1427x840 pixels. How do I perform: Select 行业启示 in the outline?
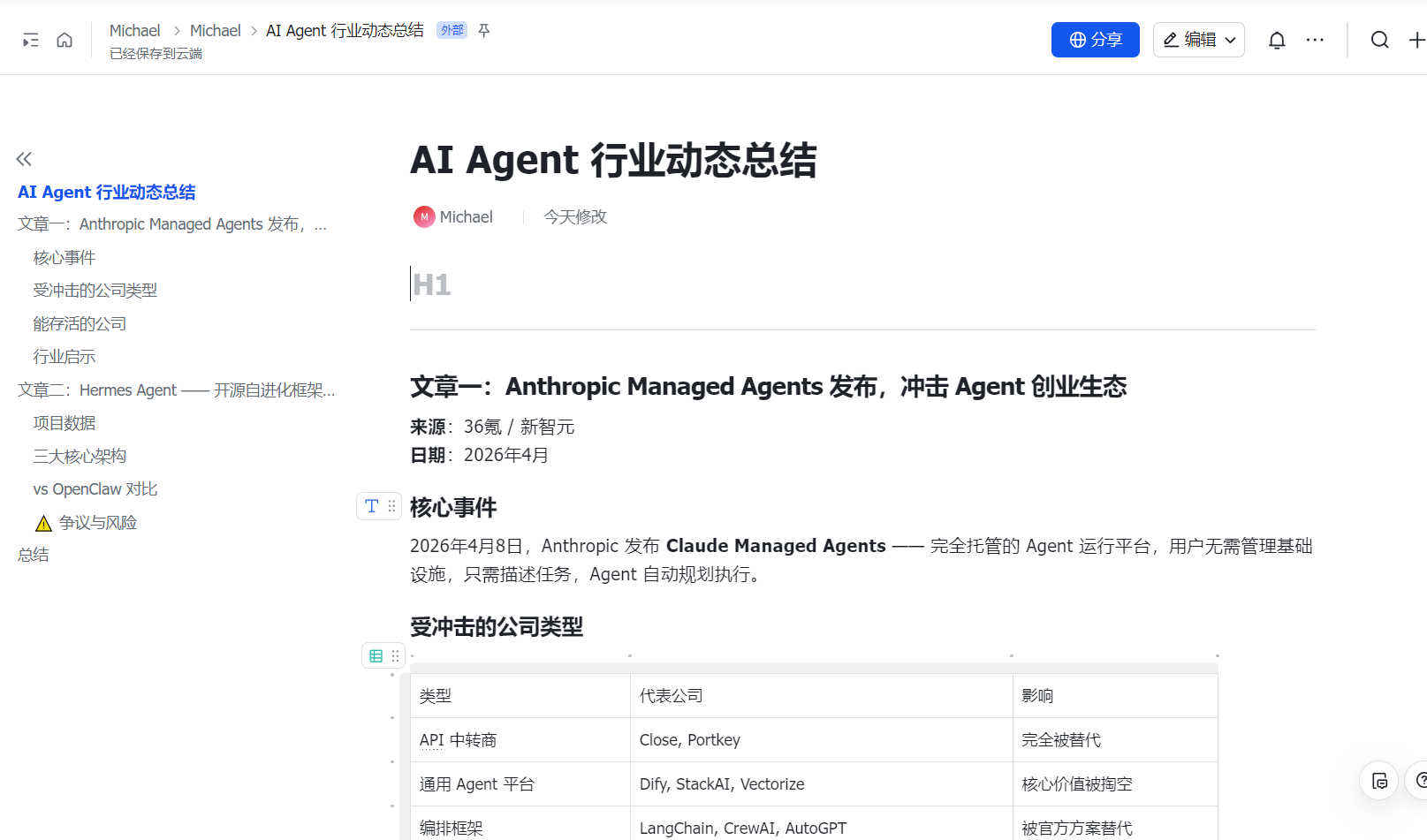(65, 357)
